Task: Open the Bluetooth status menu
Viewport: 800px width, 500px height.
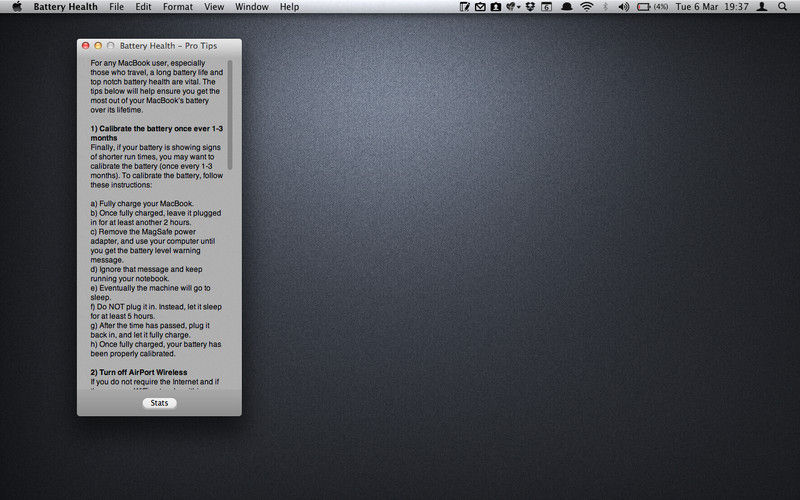Action: tap(605, 7)
